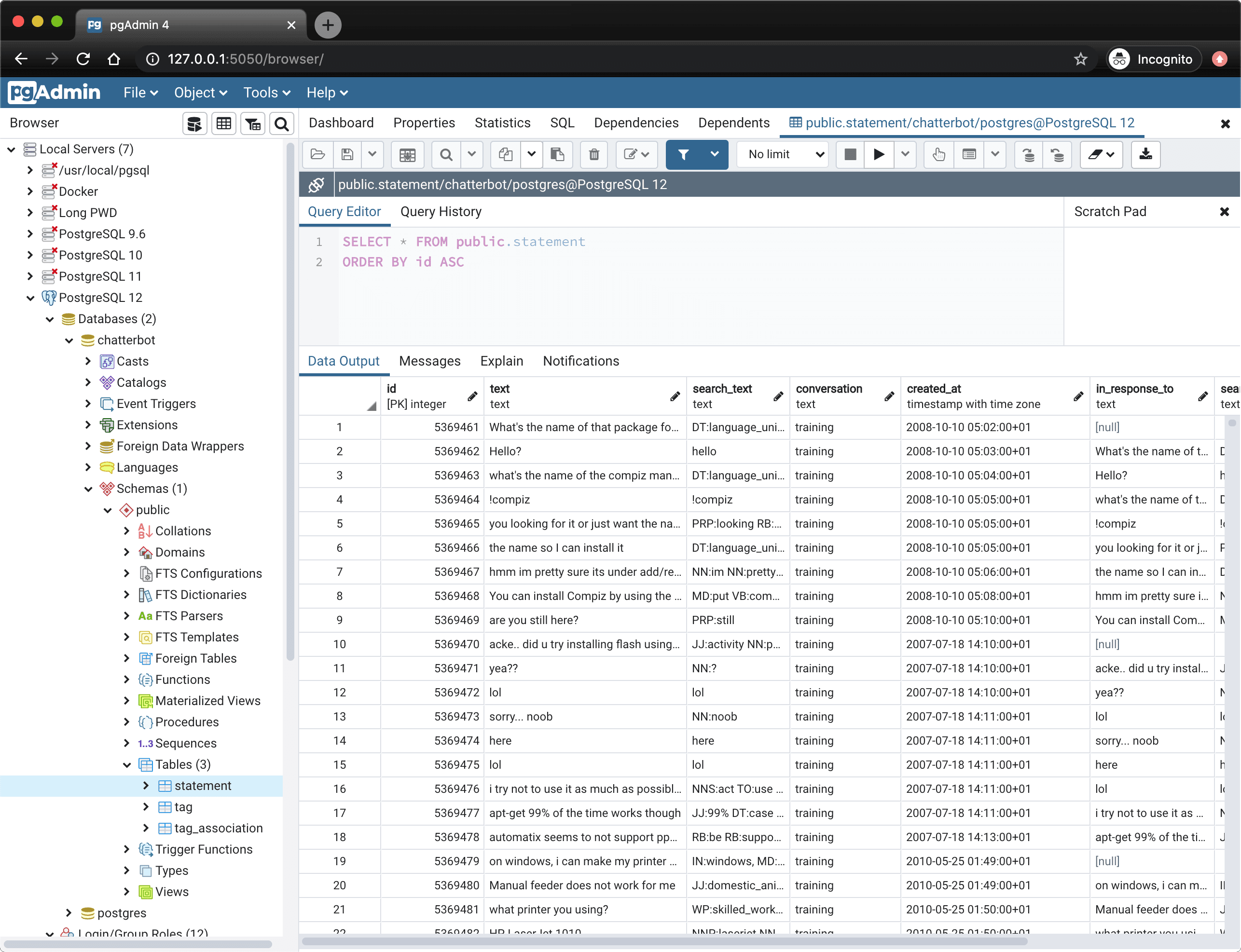1241x952 pixels.
Task: Click the horizontal scrollbar under data grid
Action: point(663,941)
